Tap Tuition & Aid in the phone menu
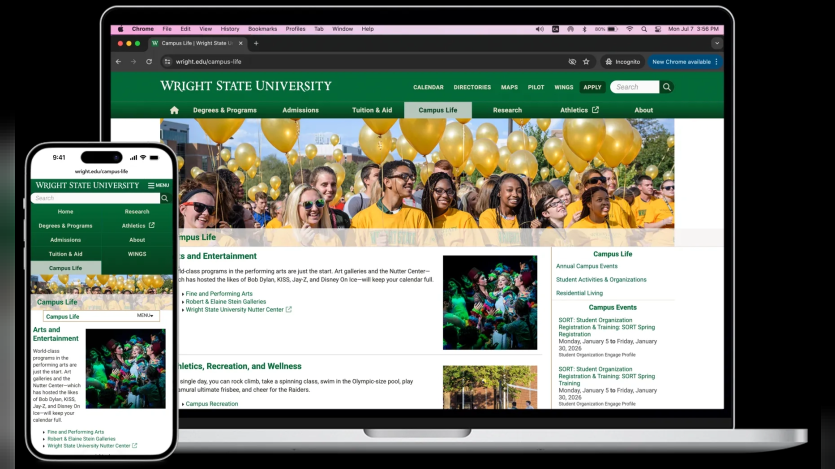 [x=66, y=254]
